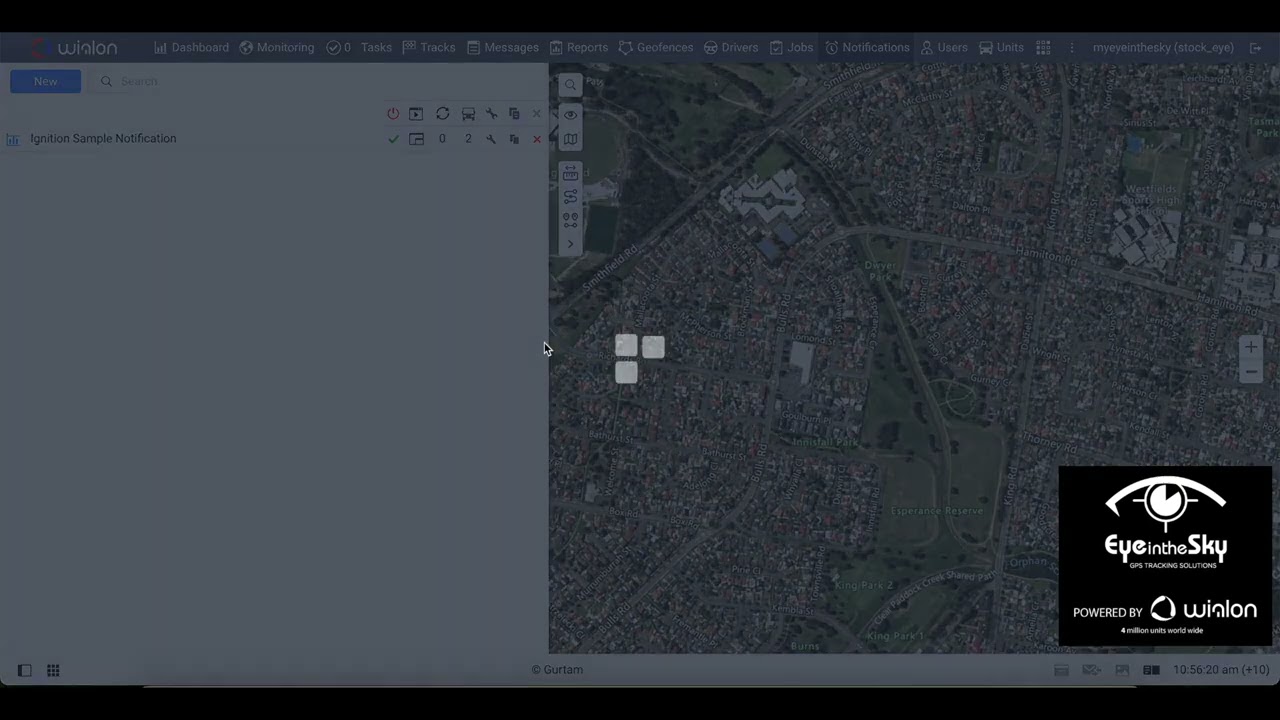Image resolution: width=1280 pixels, height=720 pixels.
Task: Expand the map tools with chevron arrow
Action: pyautogui.click(x=570, y=244)
